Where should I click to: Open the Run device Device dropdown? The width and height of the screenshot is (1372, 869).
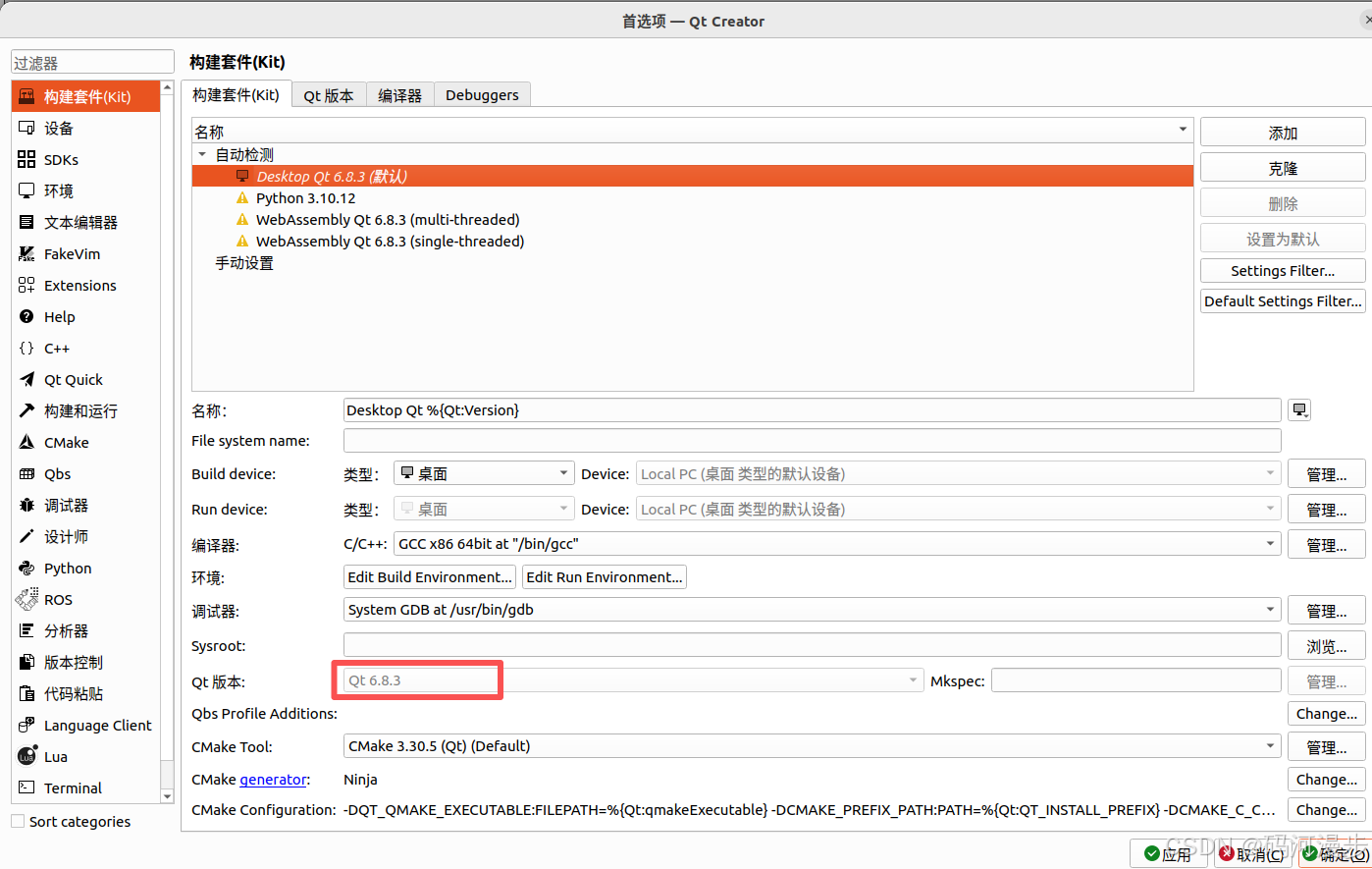coord(959,509)
